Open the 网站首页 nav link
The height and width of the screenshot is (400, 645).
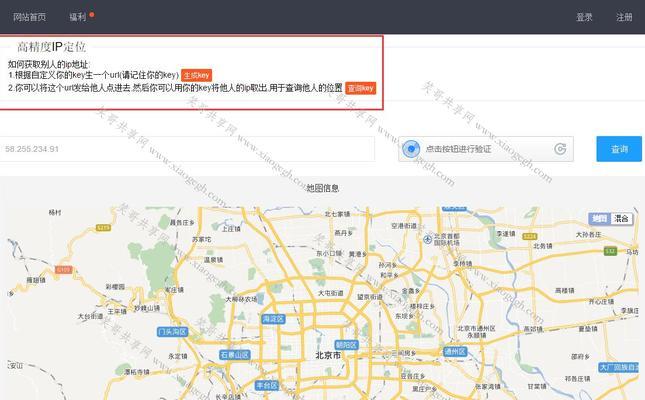(x=29, y=17)
